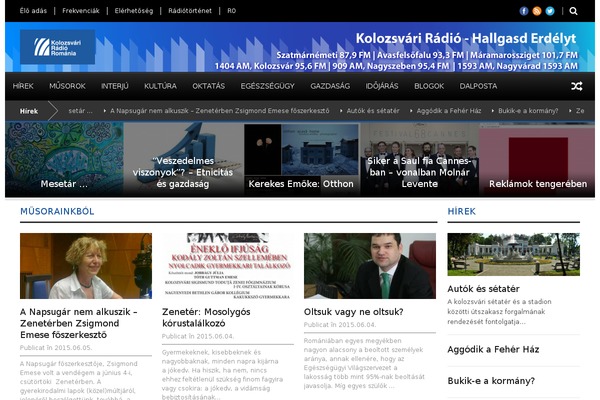Open the HÍREK menu
The image size is (600, 400).
[23, 86]
